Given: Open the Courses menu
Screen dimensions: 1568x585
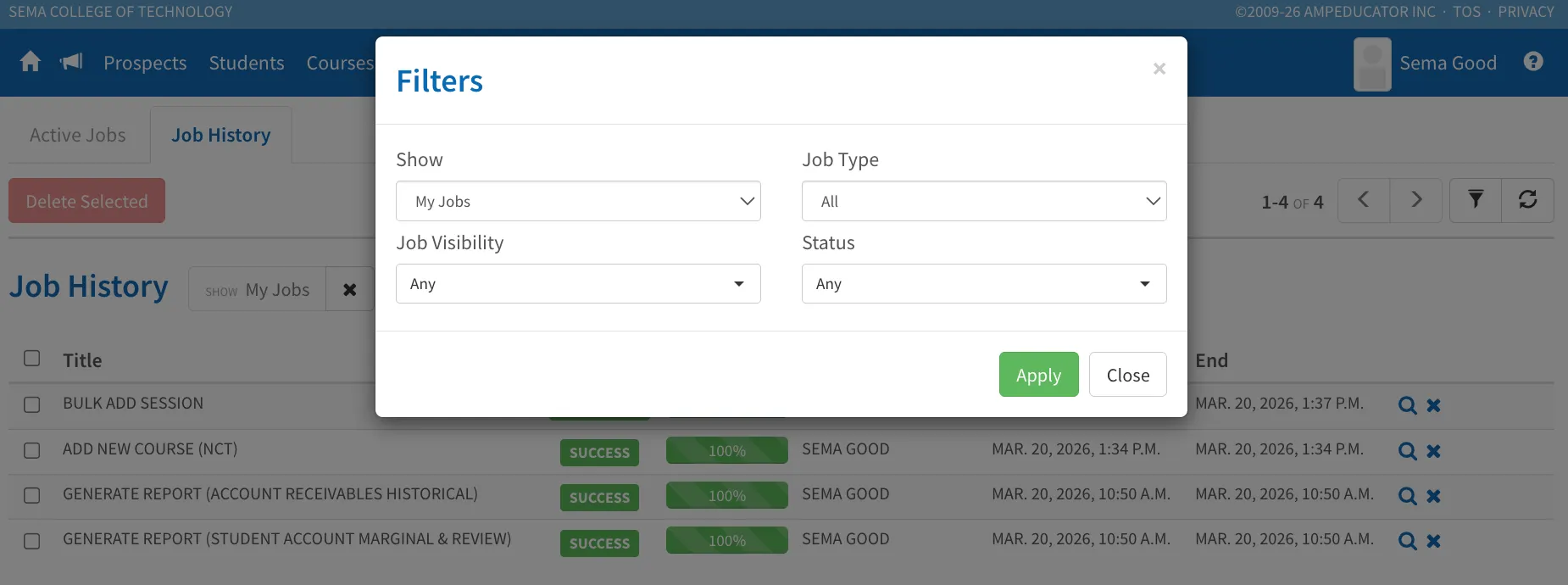Looking at the screenshot, I should coord(340,63).
